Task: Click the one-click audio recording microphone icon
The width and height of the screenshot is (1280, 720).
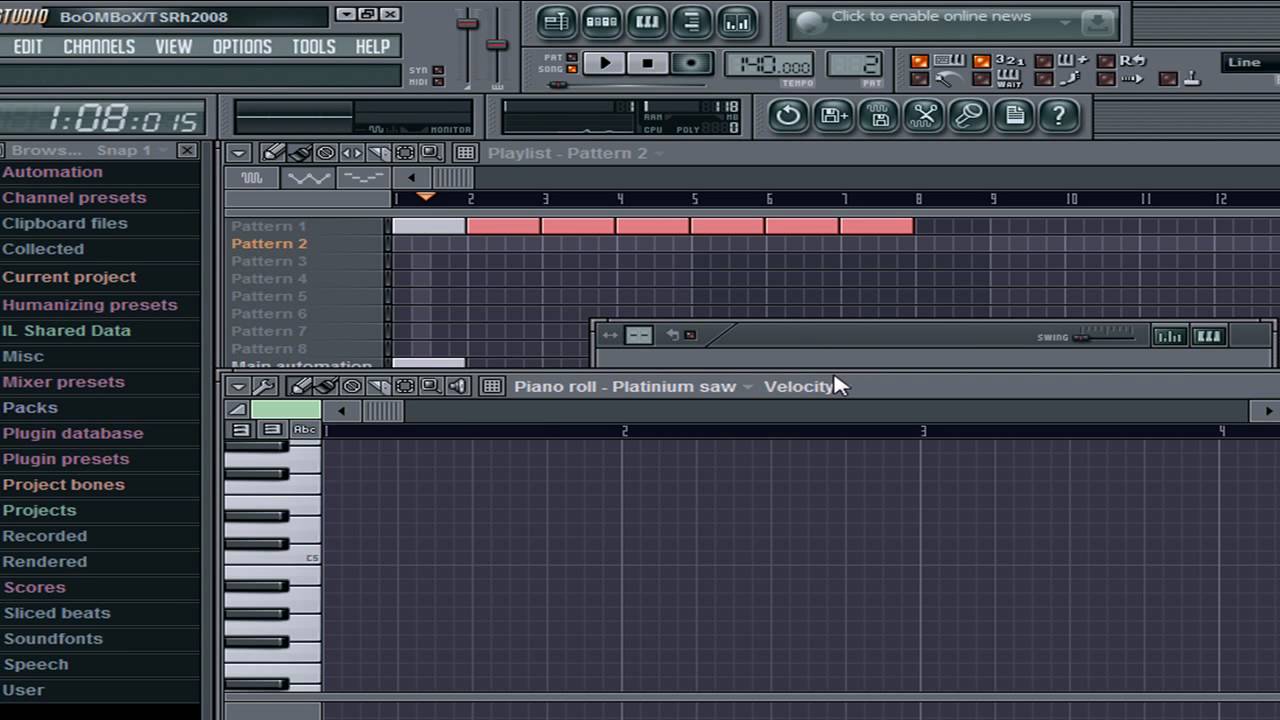Action: [969, 116]
